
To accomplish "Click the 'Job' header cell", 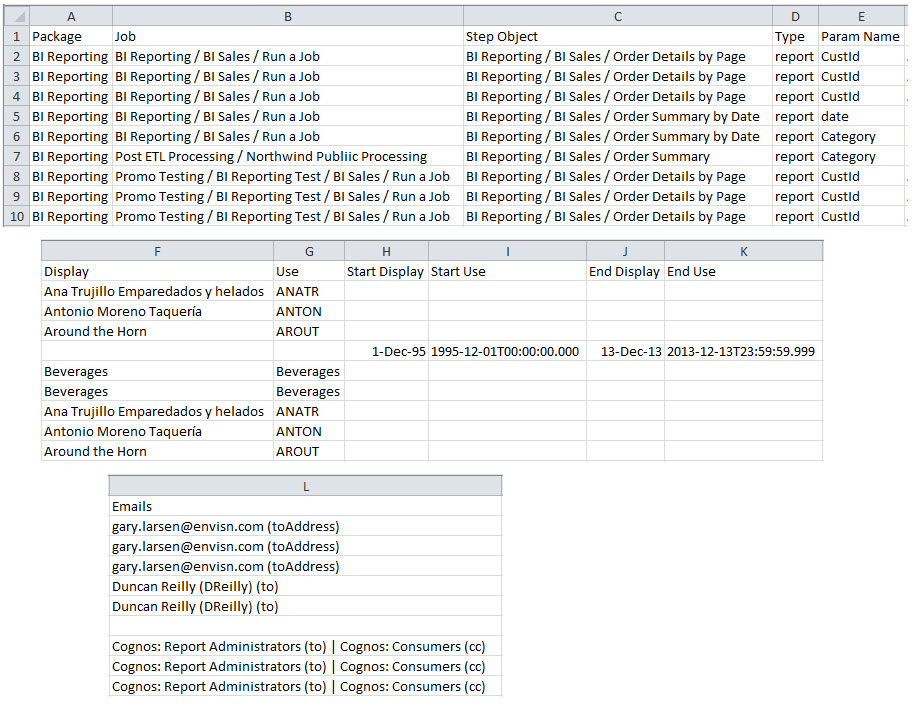I will [288, 36].
